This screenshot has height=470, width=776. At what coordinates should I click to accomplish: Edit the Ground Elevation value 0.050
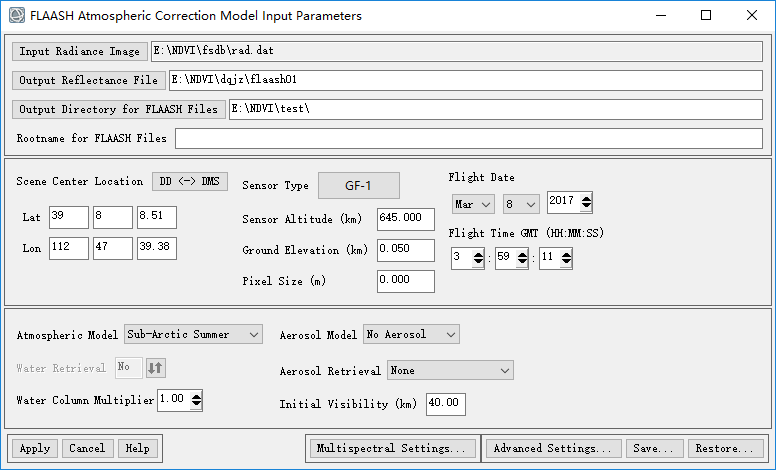(406, 250)
